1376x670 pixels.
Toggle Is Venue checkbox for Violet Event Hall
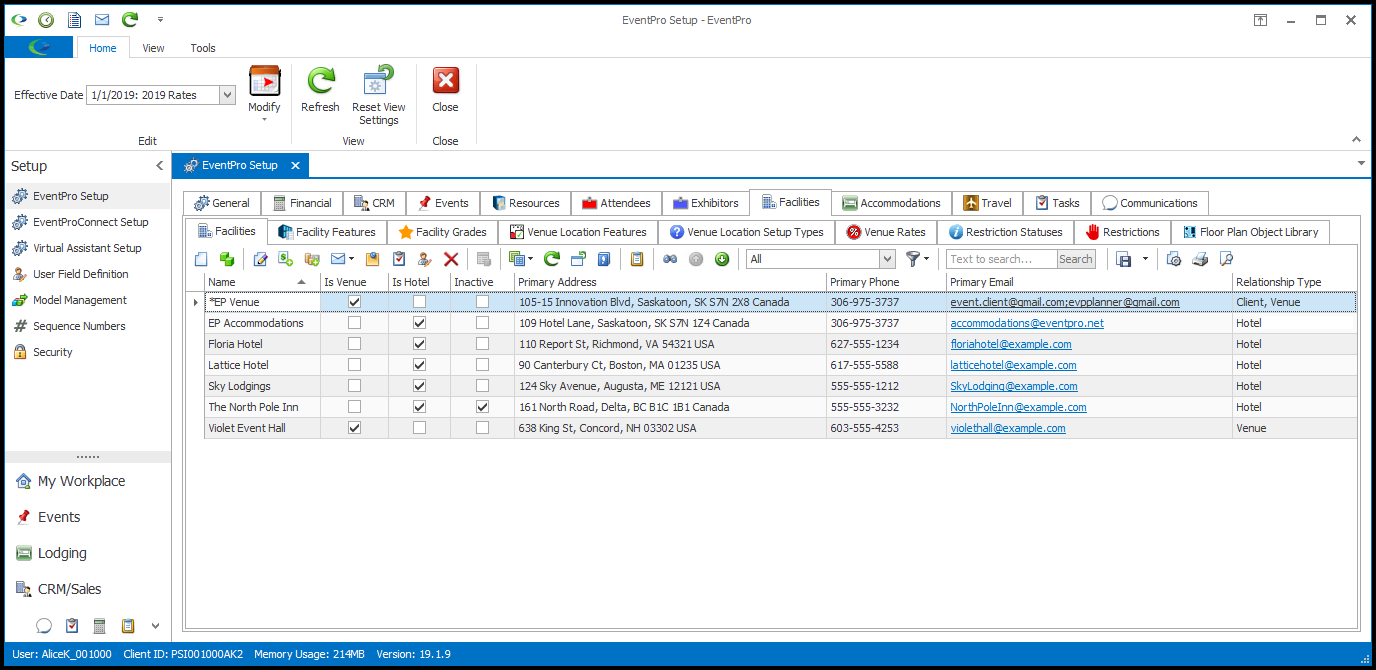(x=354, y=428)
